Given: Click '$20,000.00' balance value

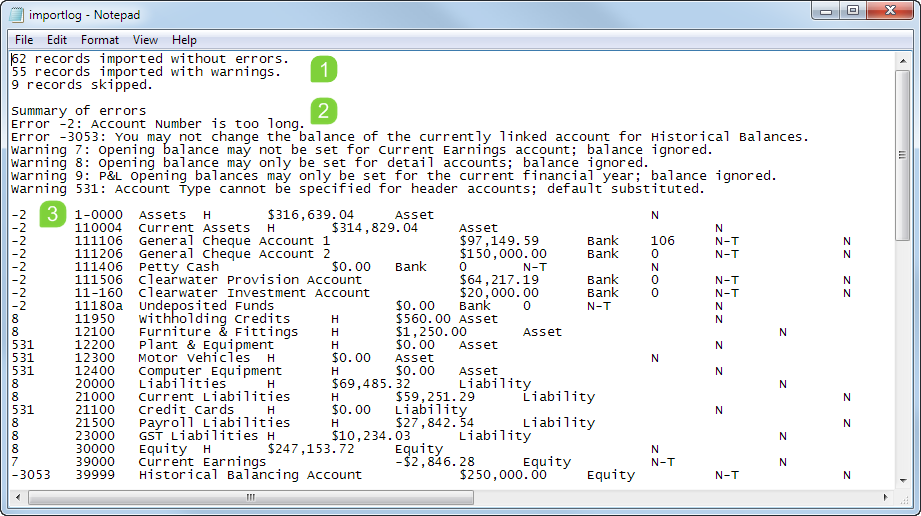Looking at the screenshot, I should [x=499, y=293].
